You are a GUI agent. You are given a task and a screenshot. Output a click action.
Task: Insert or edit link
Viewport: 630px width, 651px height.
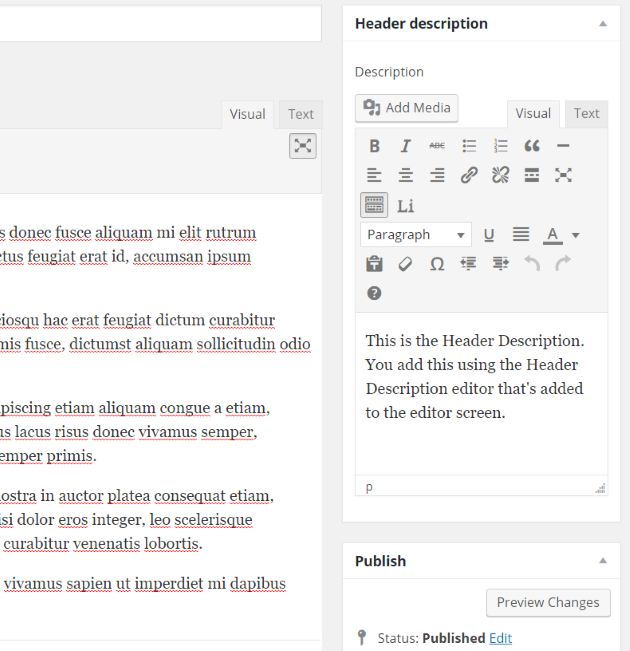tap(469, 175)
